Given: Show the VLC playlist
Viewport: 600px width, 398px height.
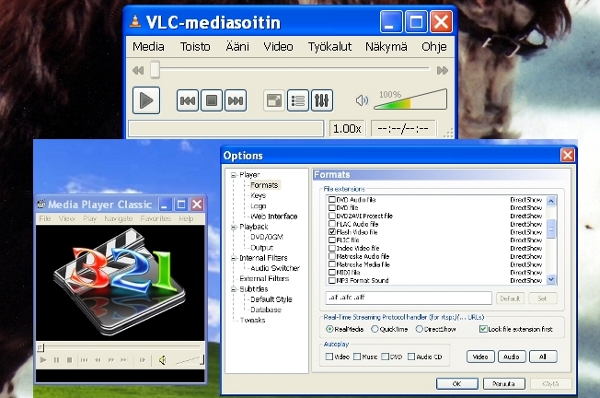Looking at the screenshot, I should (298, 101).
